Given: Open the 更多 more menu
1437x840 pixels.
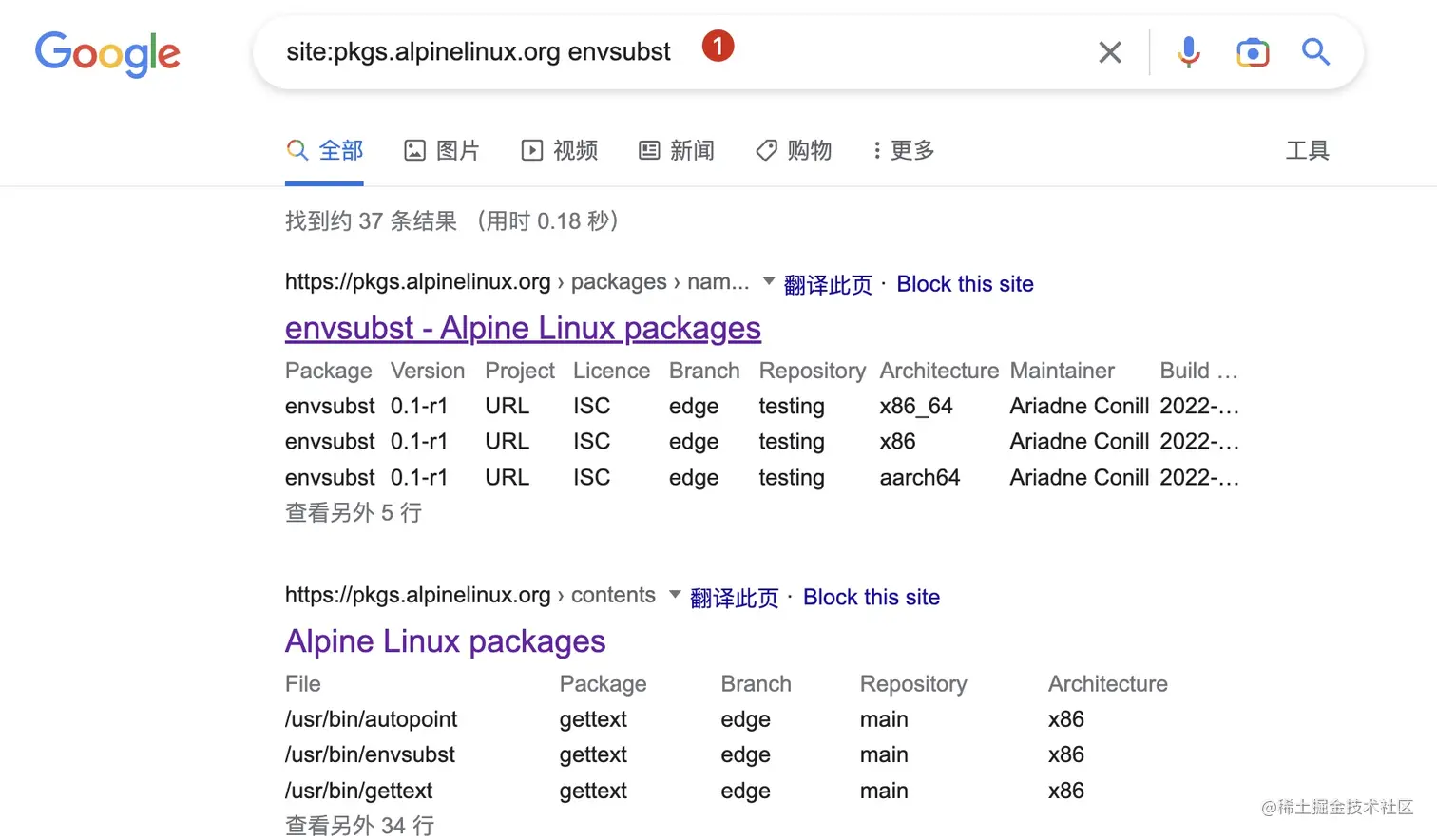Looking at the screenshot, I should click(904, 150).
